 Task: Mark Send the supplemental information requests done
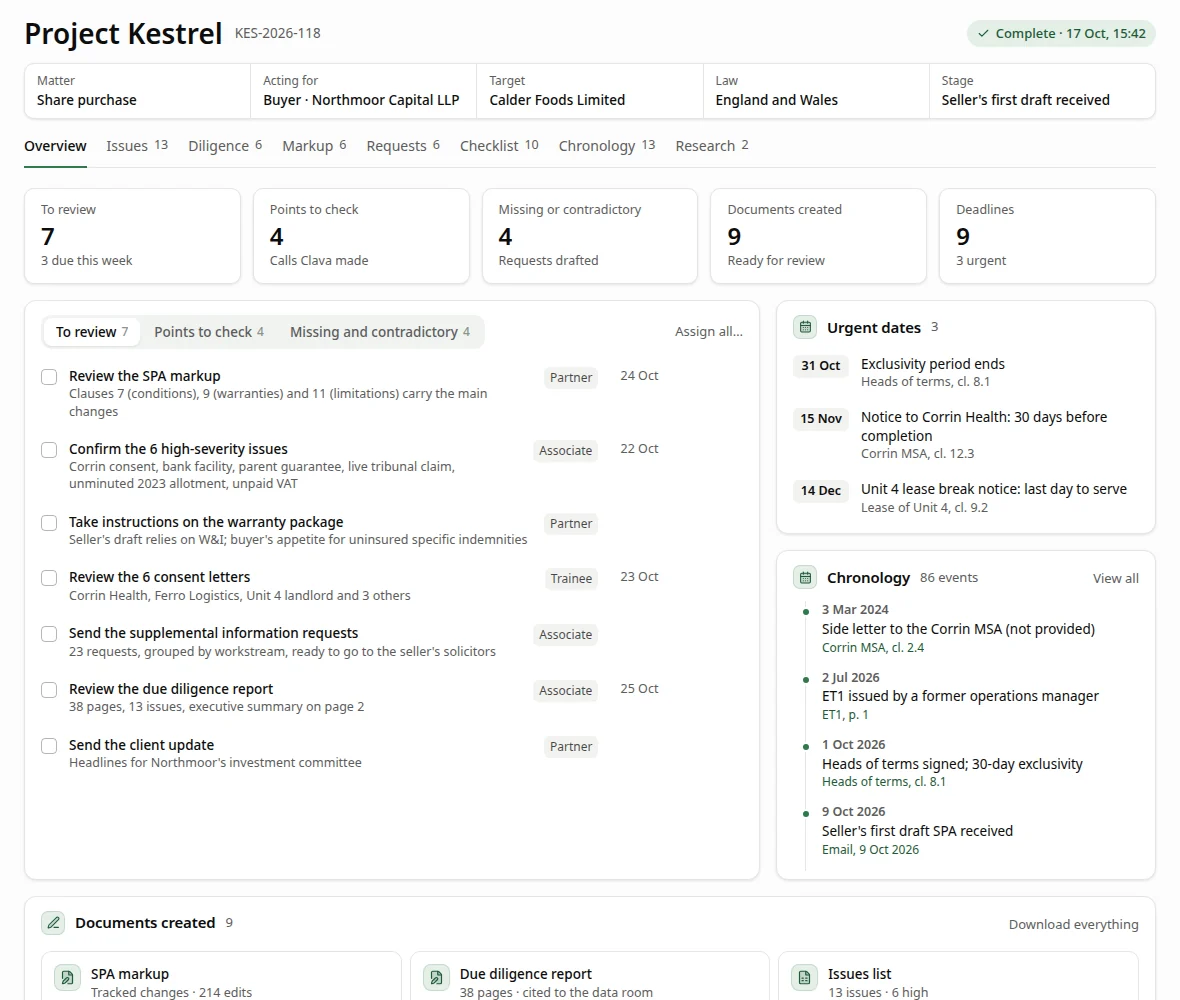pyautogui.click(x=49, y=634)
